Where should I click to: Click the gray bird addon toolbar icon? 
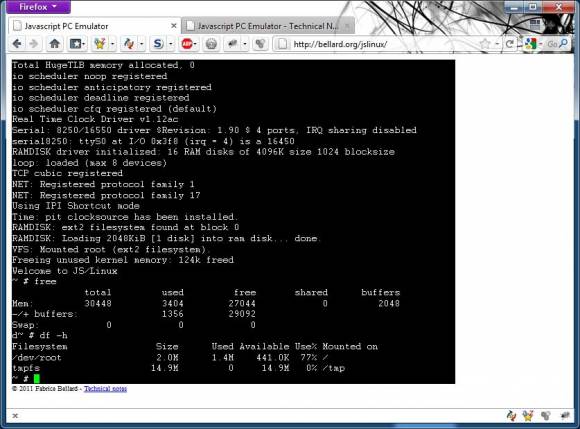point(232,44)
